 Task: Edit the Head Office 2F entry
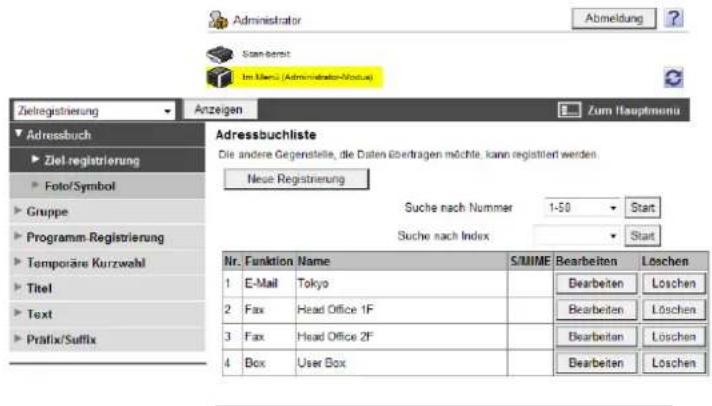[x=596, y=337]
